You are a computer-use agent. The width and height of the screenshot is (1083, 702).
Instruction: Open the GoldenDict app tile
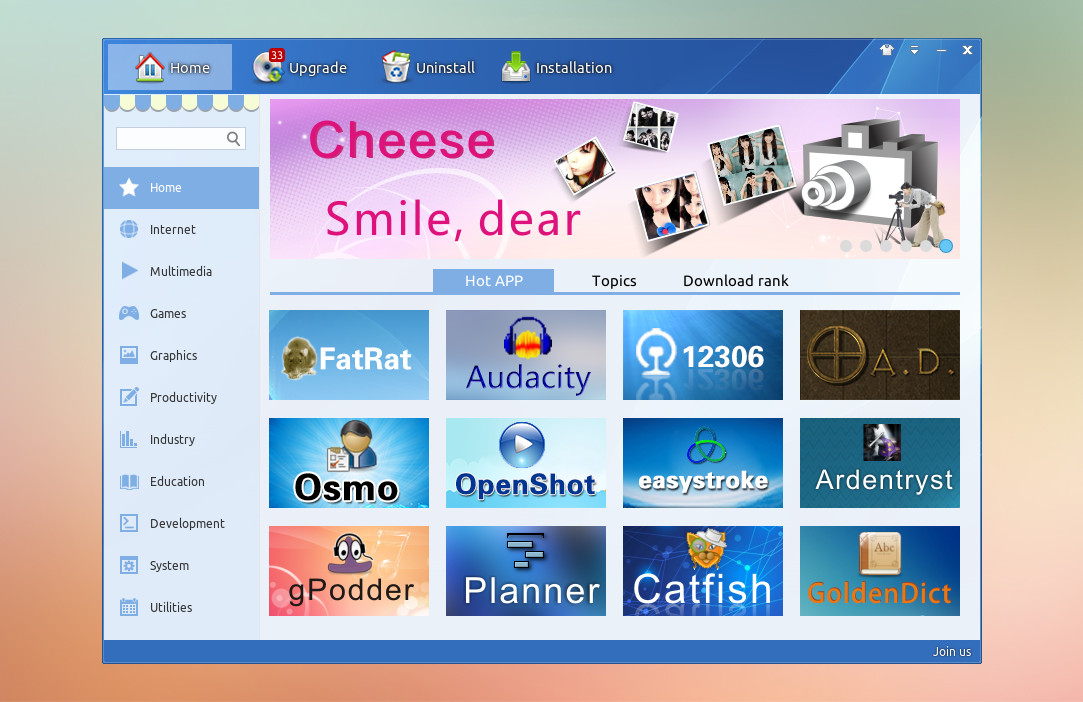879,571
